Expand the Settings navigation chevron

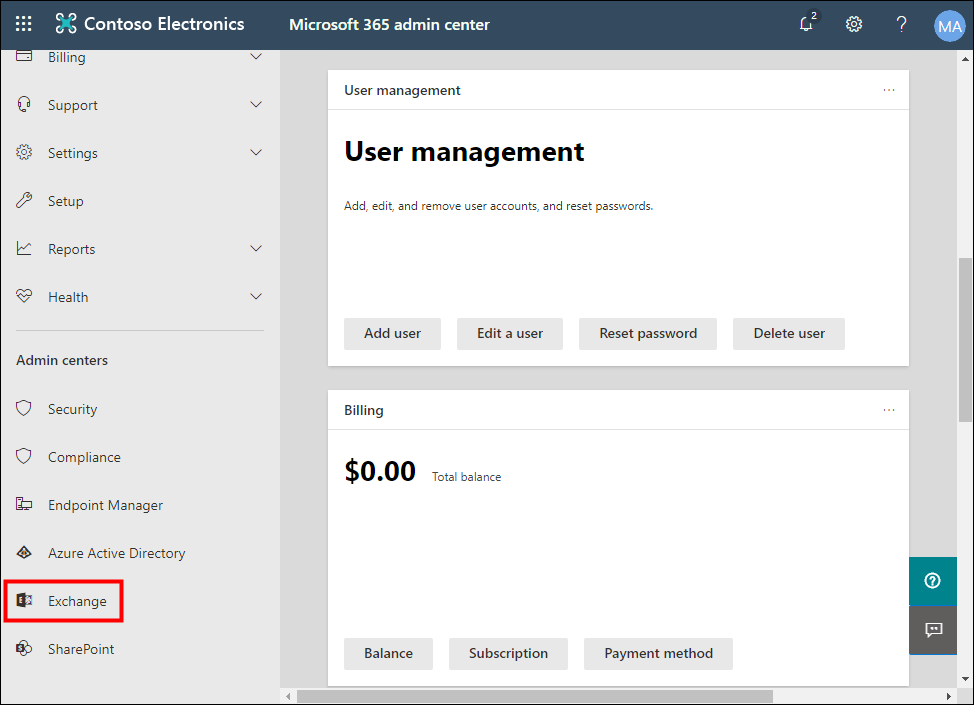click(256, 152)
